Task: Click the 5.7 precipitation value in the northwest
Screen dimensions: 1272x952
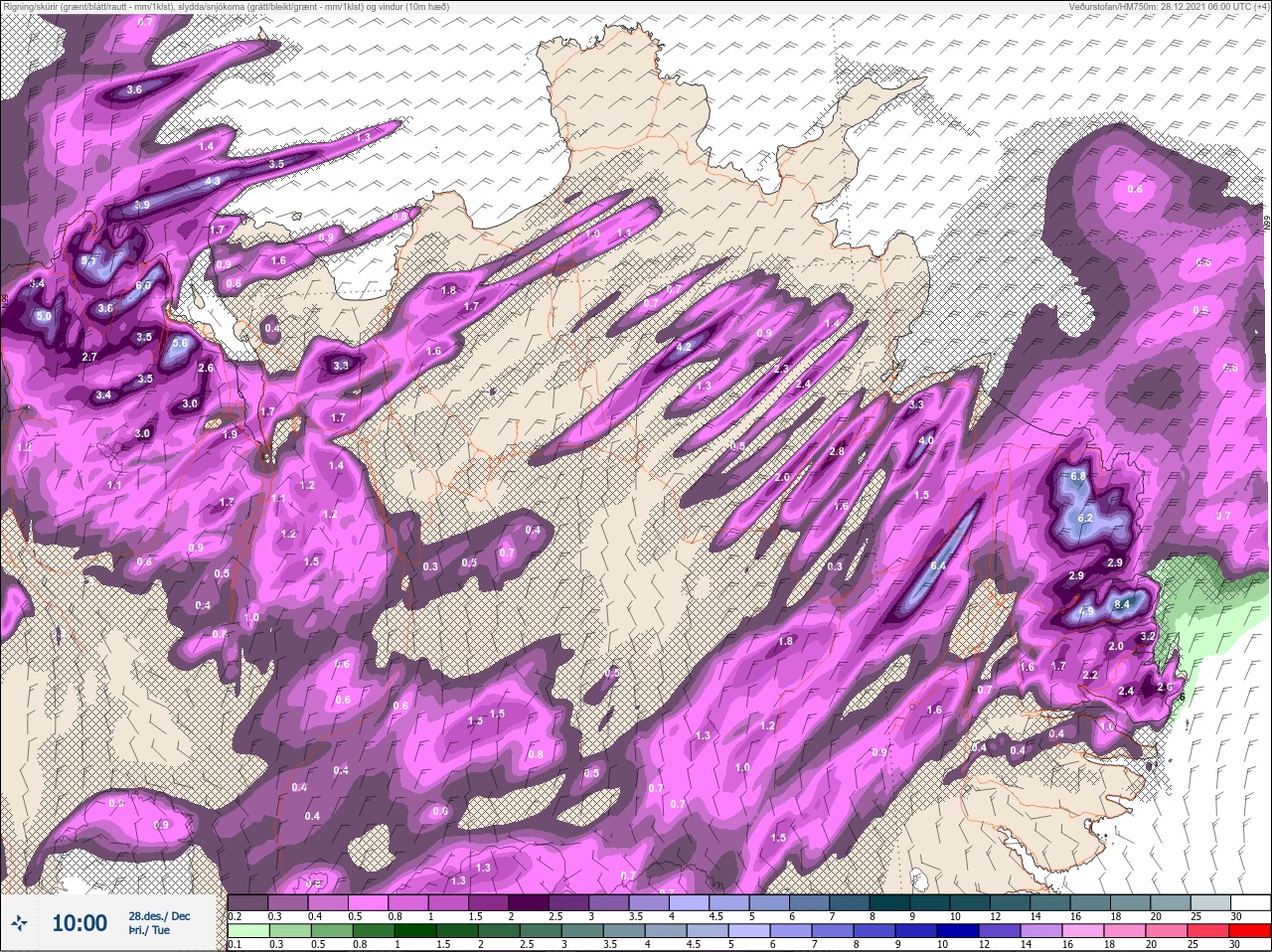Action: pos(89,261)
